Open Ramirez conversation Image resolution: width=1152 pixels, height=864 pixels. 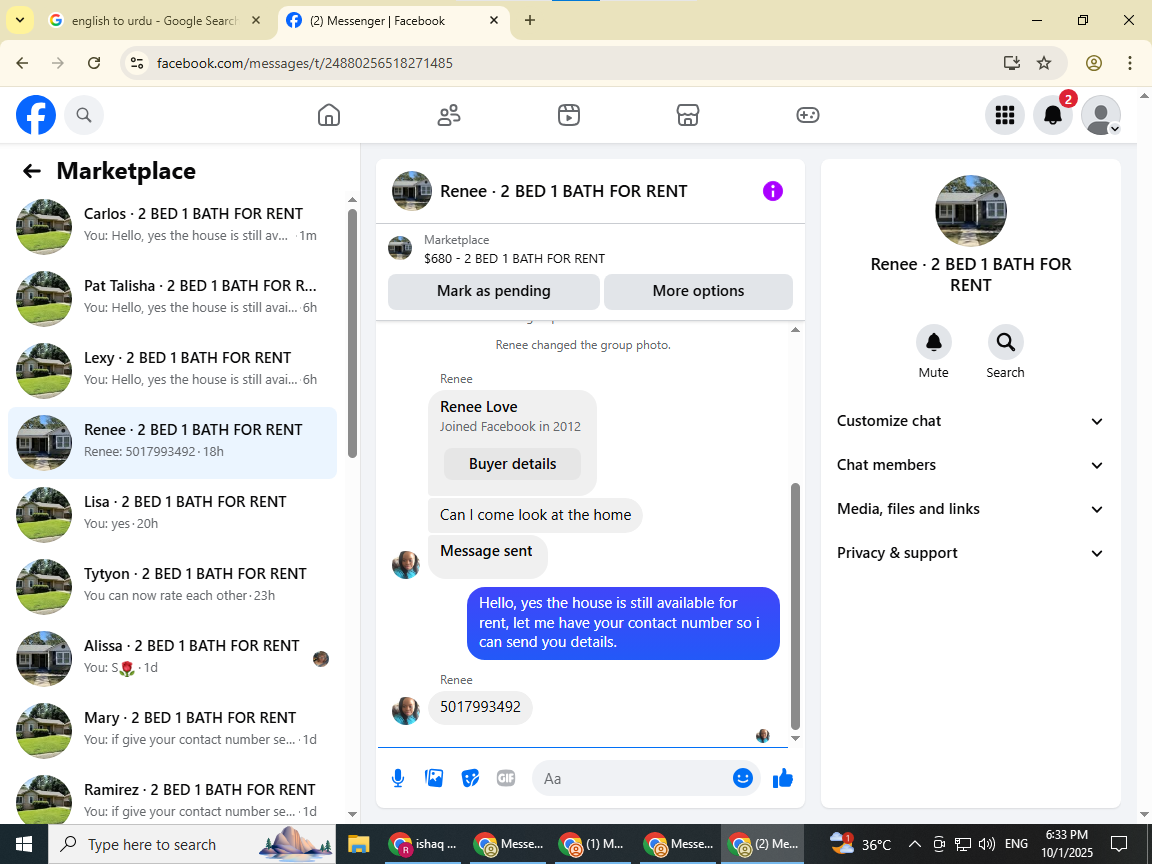[x=173, y=799]
